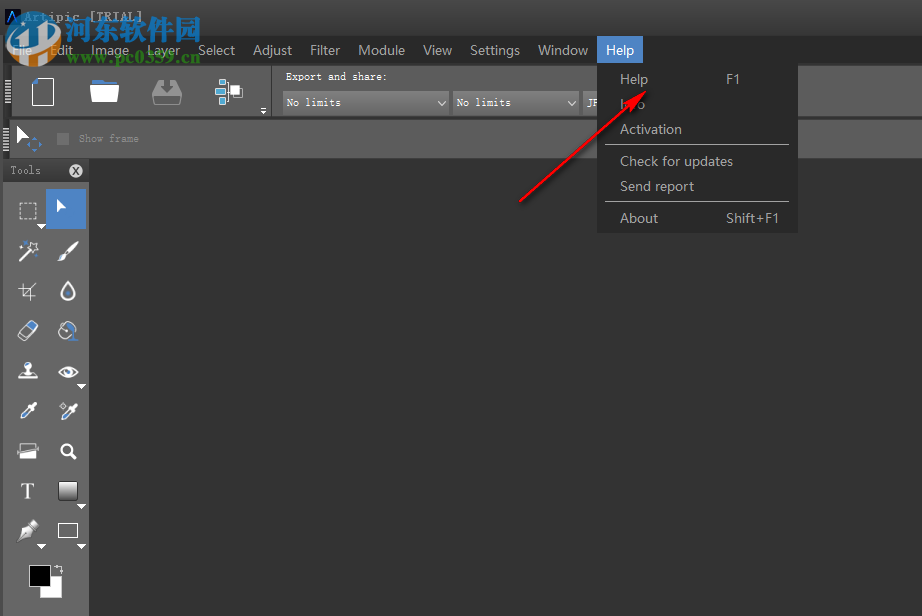Activate the Zoom magnifier tool
This screenshot has height=616, width=922.
click(68, 451)
